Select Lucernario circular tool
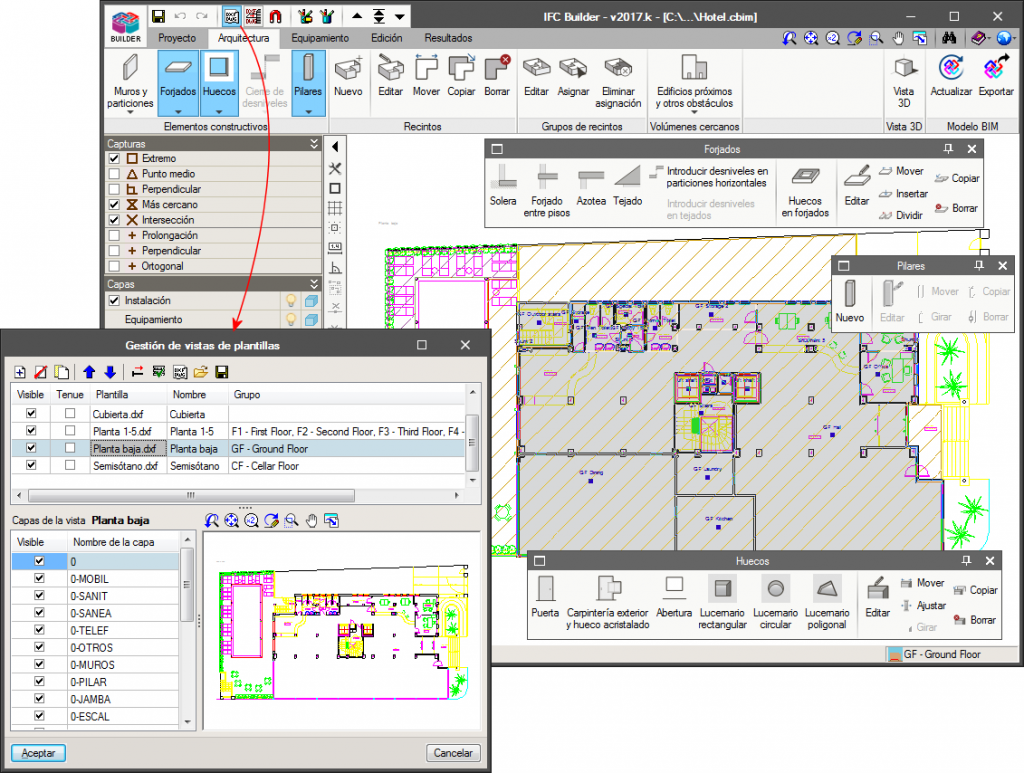This screenshot has height=773, width=1024. point(775,602)
